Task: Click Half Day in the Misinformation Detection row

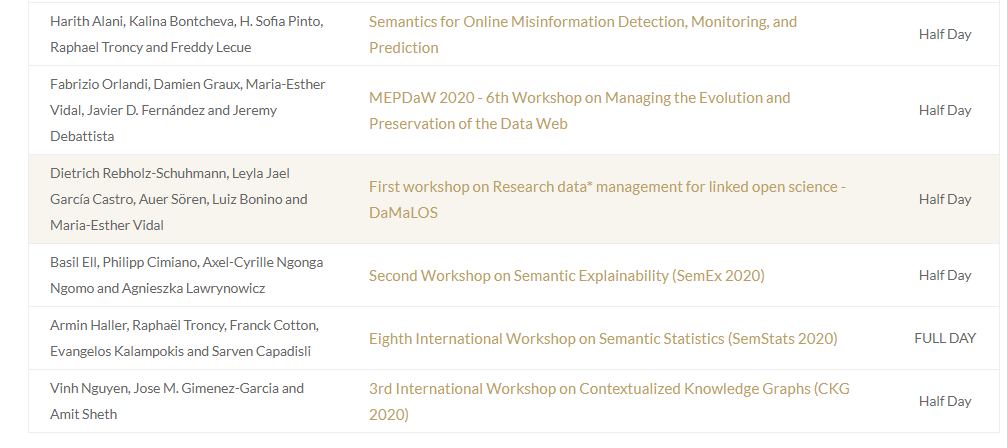Action: coord(944,34)
